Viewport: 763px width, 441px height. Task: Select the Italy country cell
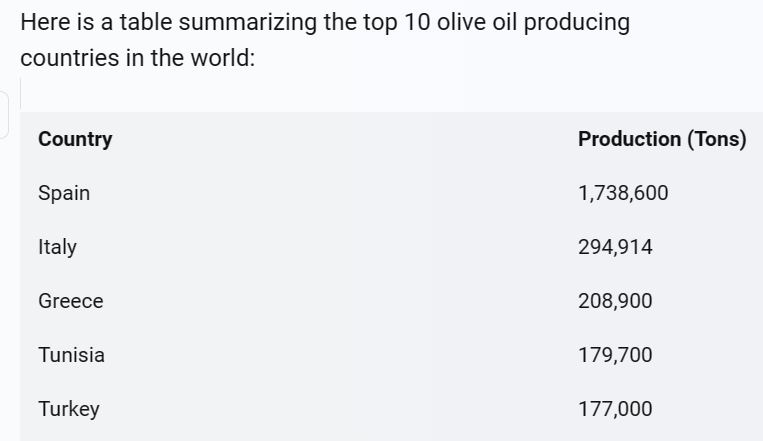(x=57, y=247)
